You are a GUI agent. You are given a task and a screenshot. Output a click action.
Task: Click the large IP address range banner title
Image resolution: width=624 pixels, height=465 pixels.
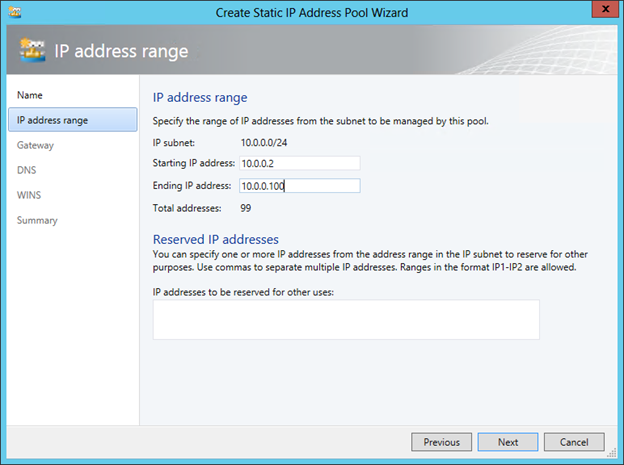(121, 50)
